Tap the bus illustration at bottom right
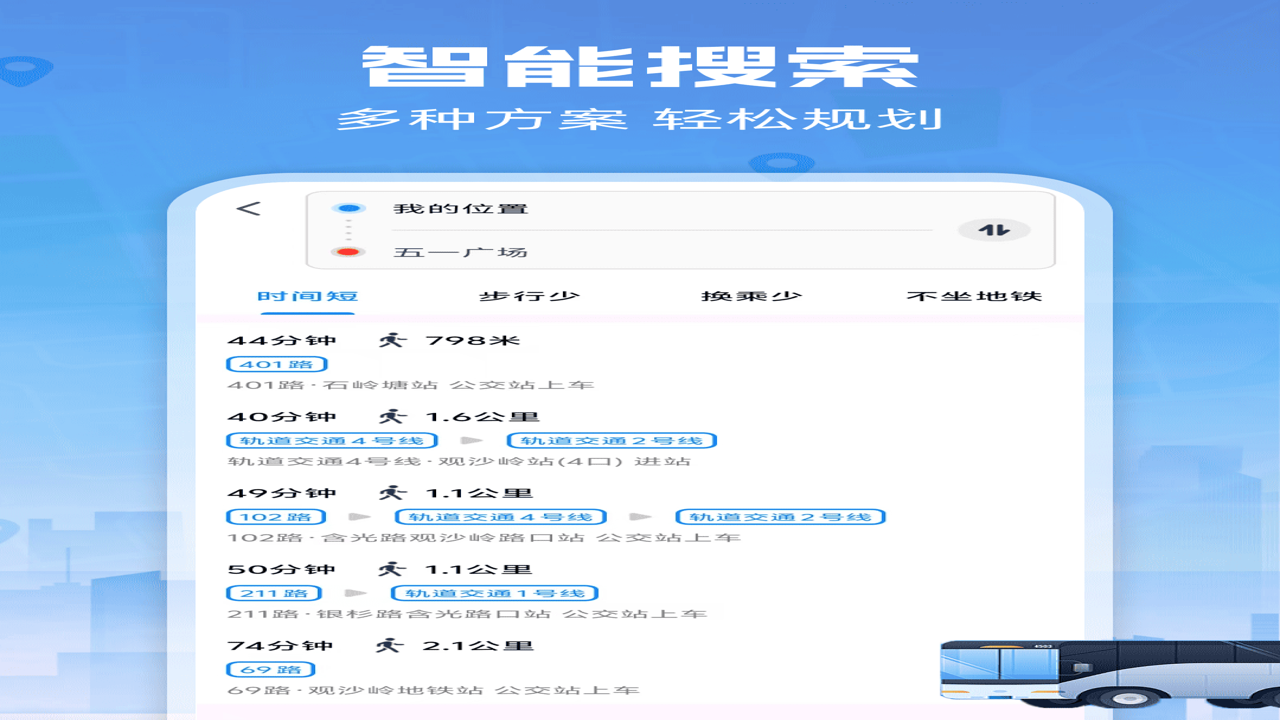Viewport: 1280px width, 720px height. click(1109, 675)
